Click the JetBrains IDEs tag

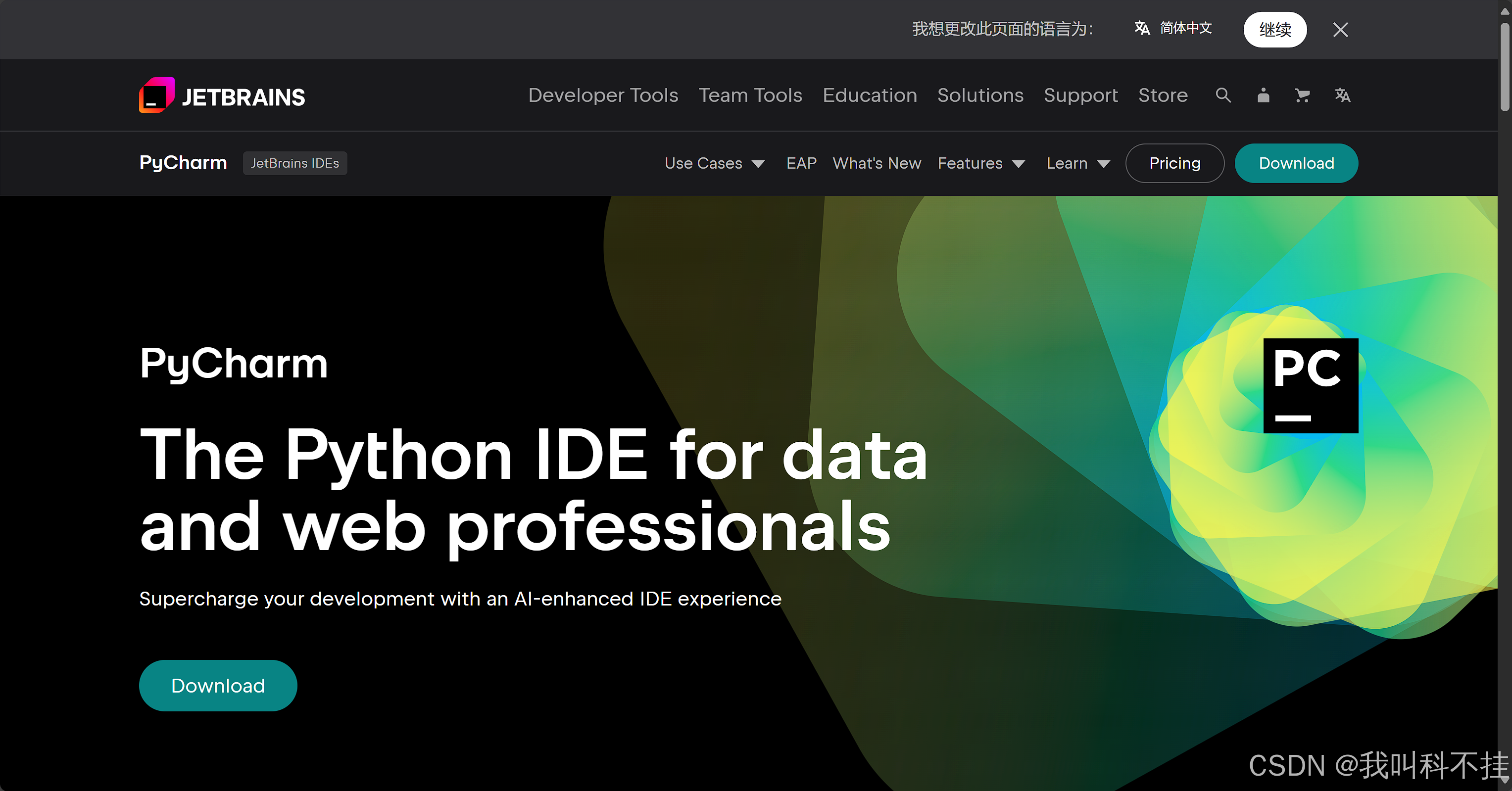[294, 163]
